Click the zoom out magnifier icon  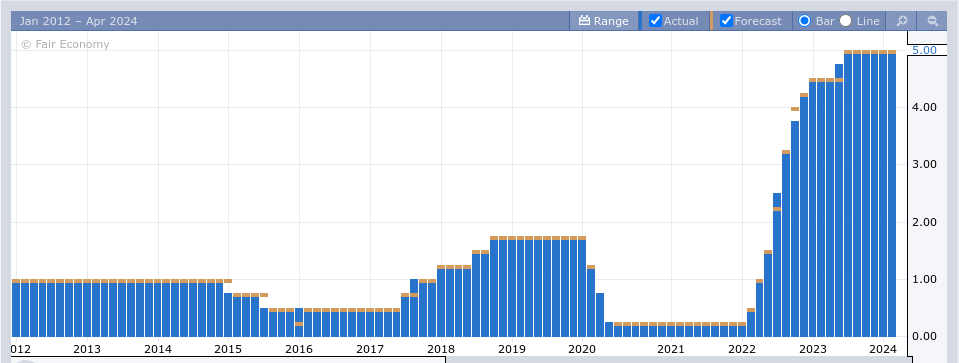[933, 21]
